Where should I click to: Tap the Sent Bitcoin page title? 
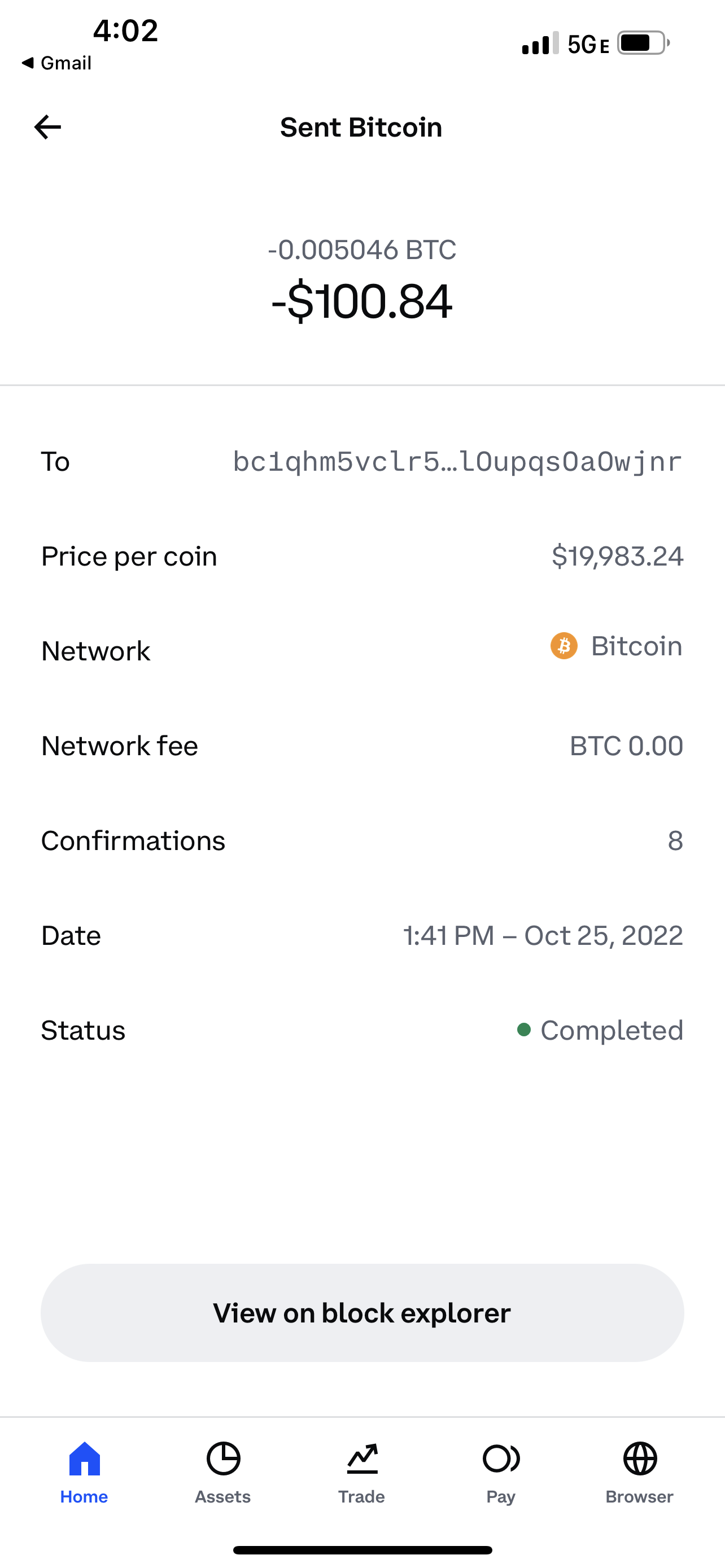coord(361,127)
